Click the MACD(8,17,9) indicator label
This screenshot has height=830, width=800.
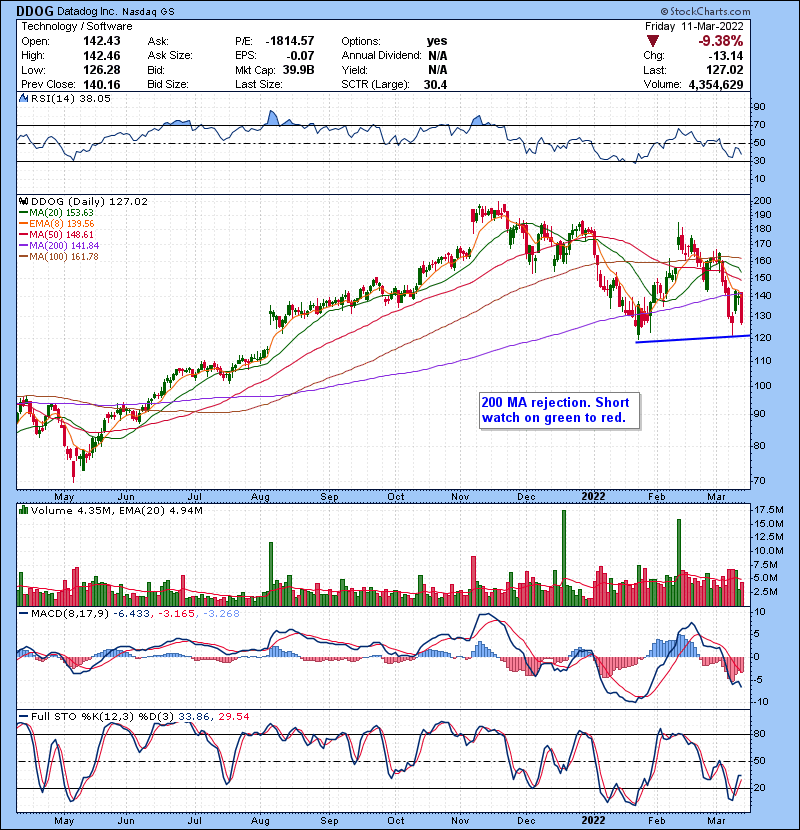click(70, 614)
